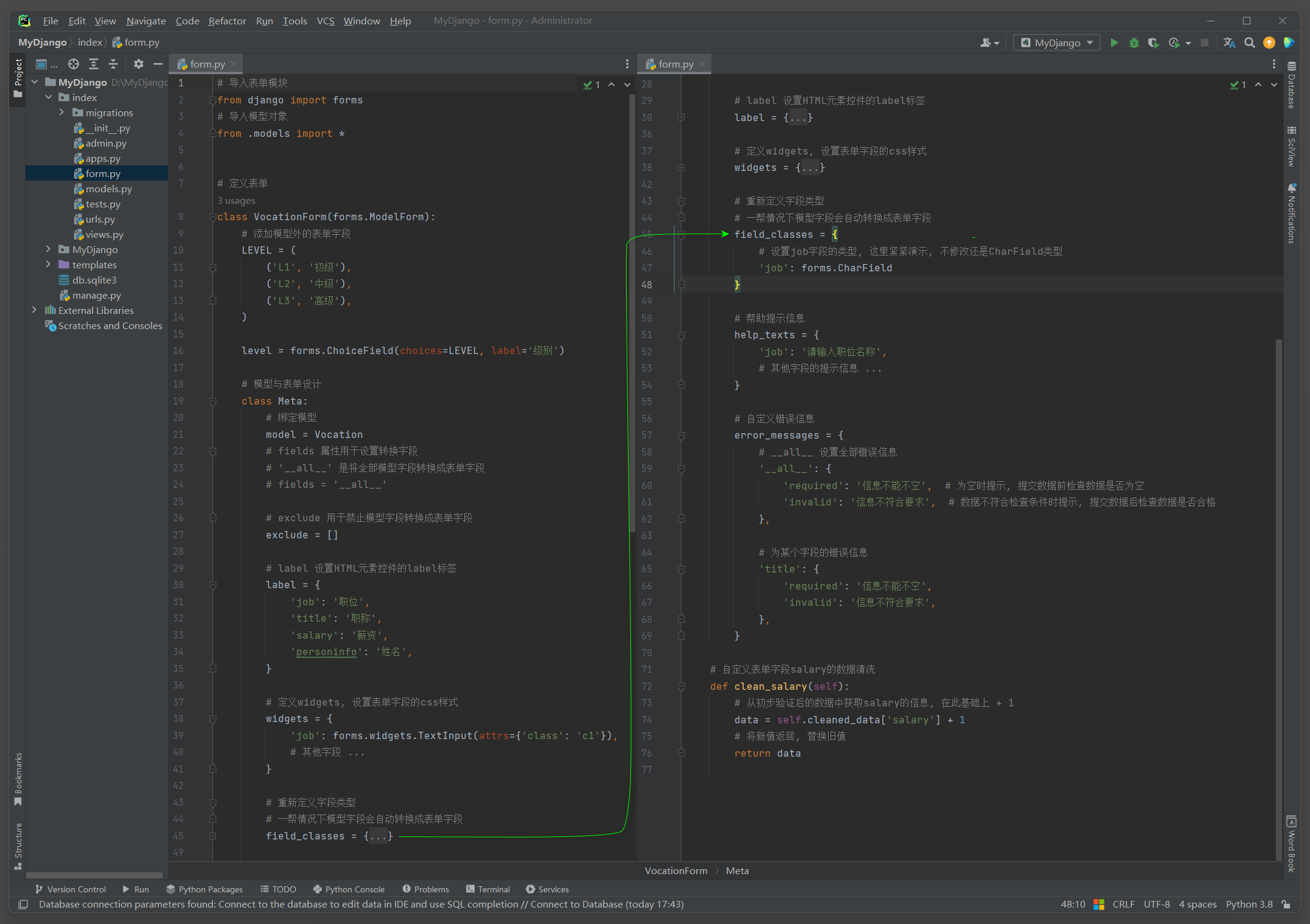Open the File menu
Screen dimensions: 1310x924
tap(51, 21)
